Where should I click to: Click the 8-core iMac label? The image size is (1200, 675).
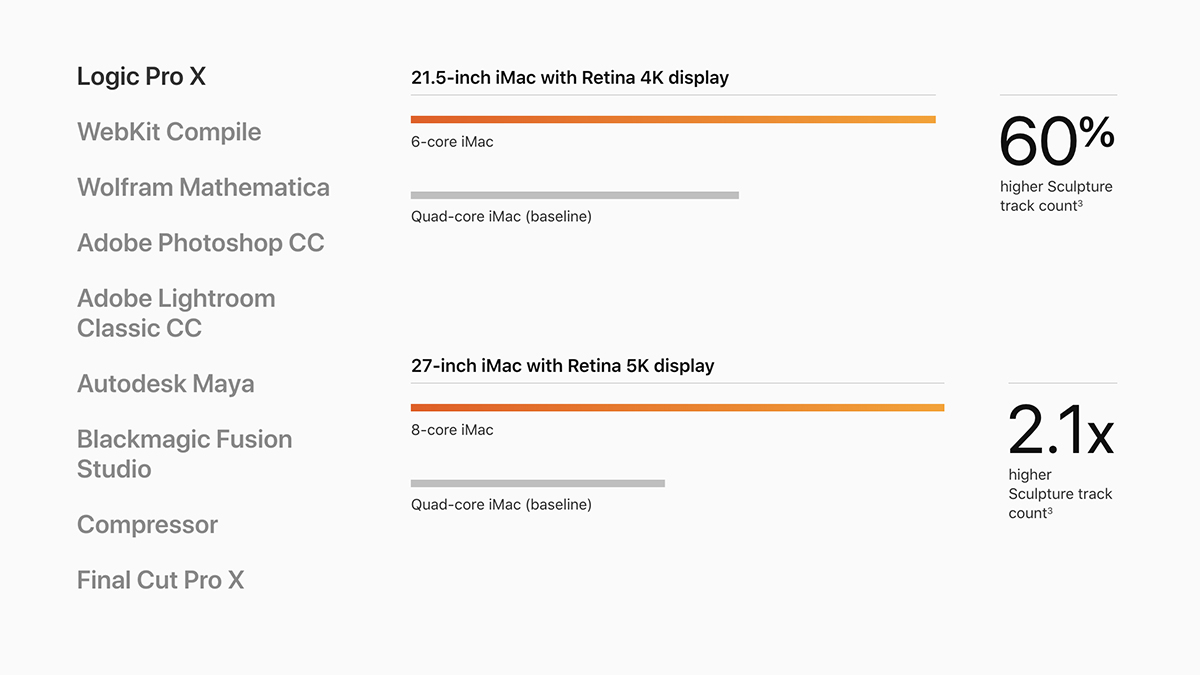click(452, 430)
